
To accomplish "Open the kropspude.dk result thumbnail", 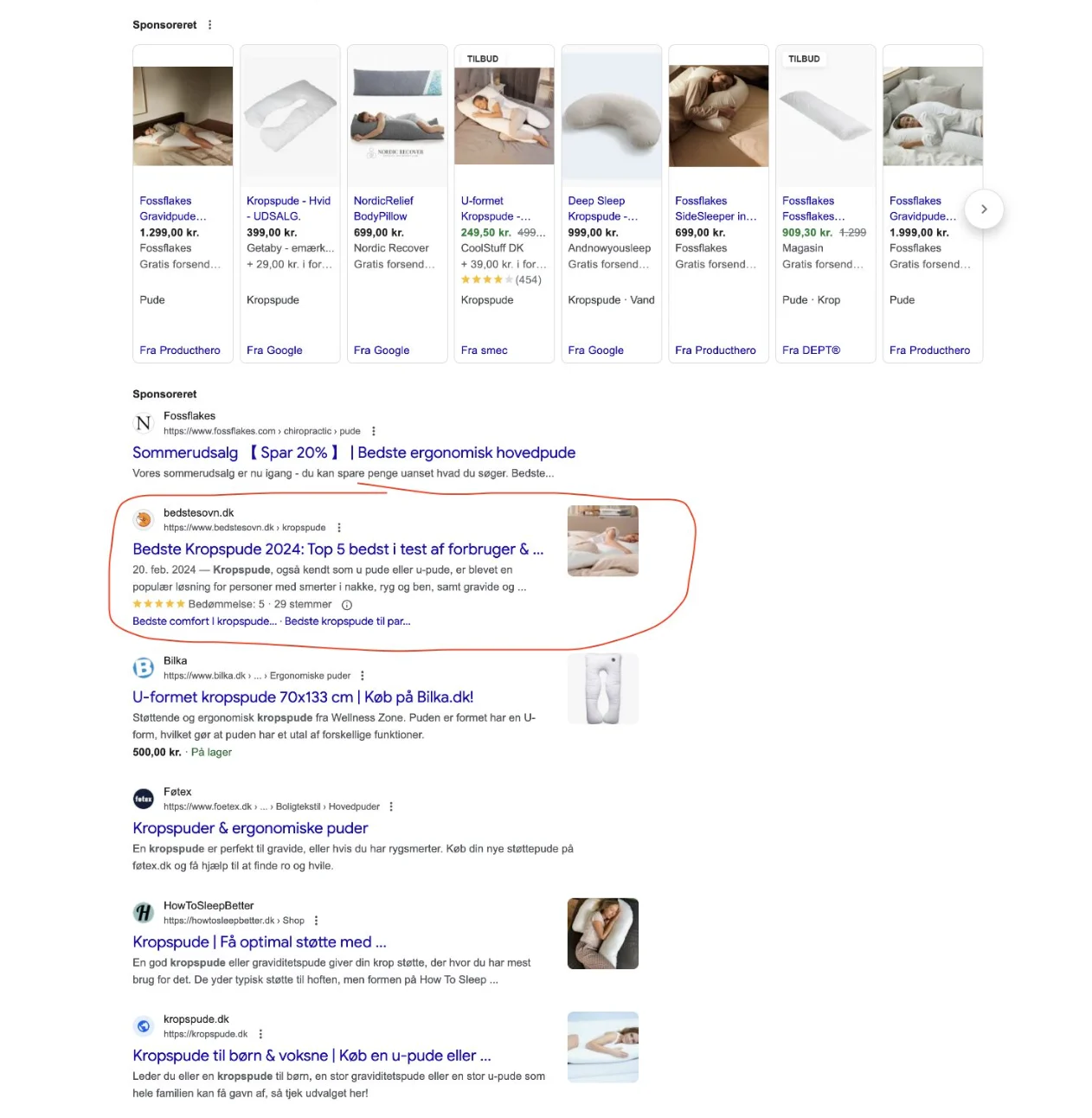I will 603,1047.
